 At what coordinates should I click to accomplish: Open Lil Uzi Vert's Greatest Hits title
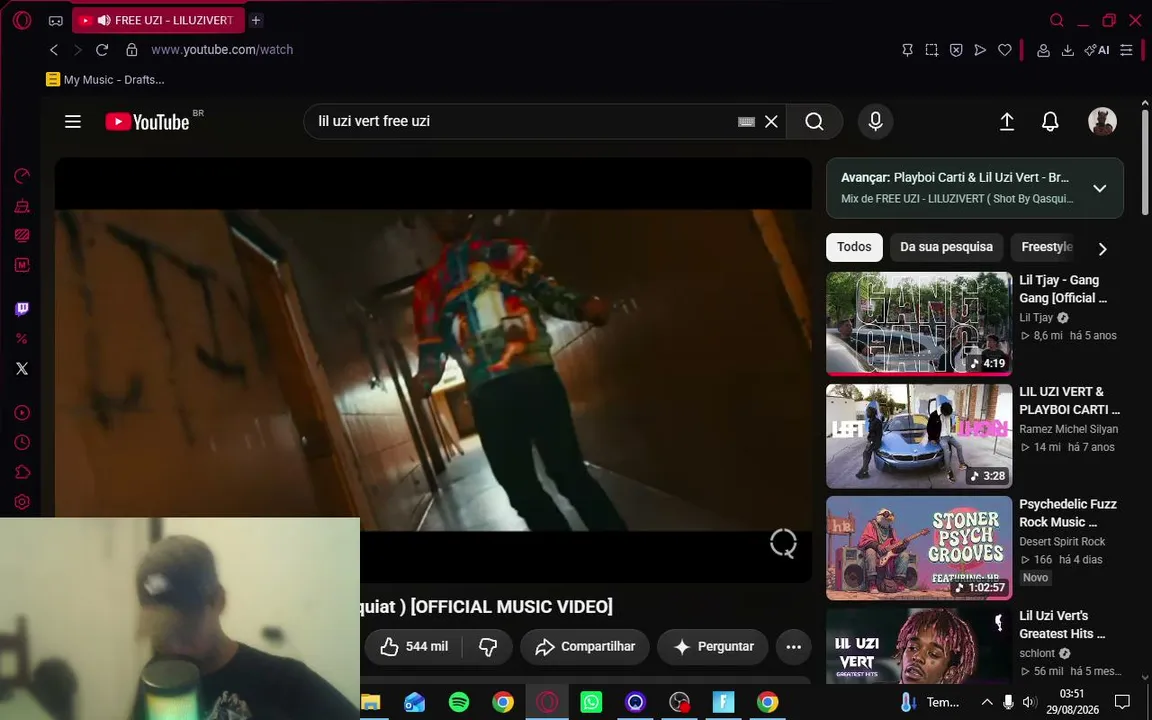click(x=1062, y=624)
